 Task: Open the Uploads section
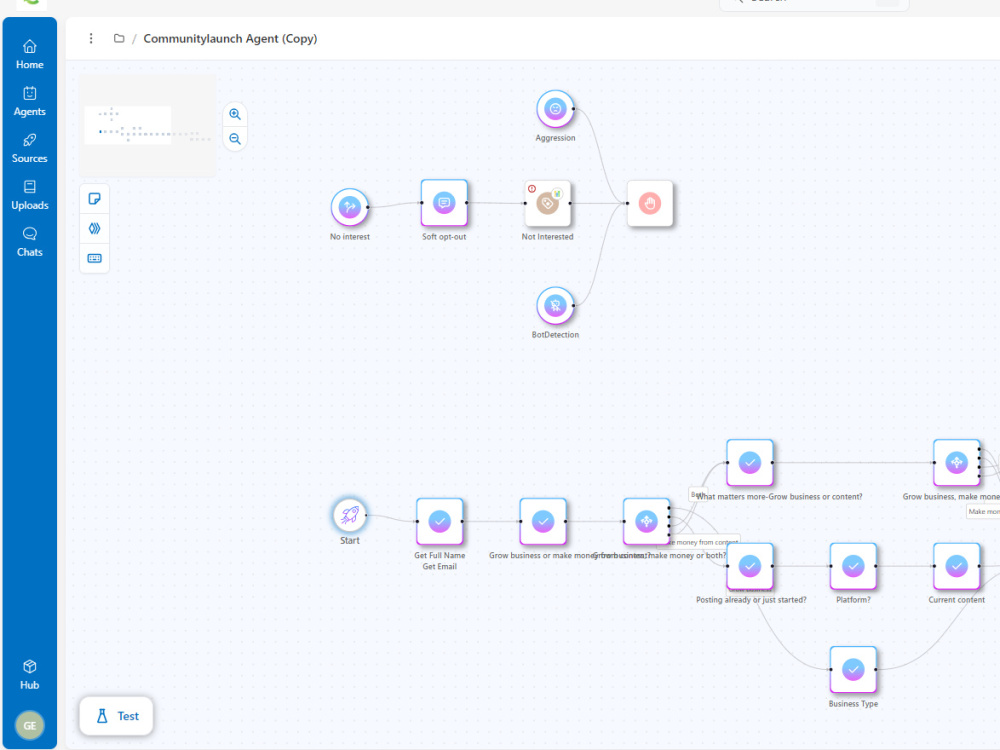click(29, 195)
